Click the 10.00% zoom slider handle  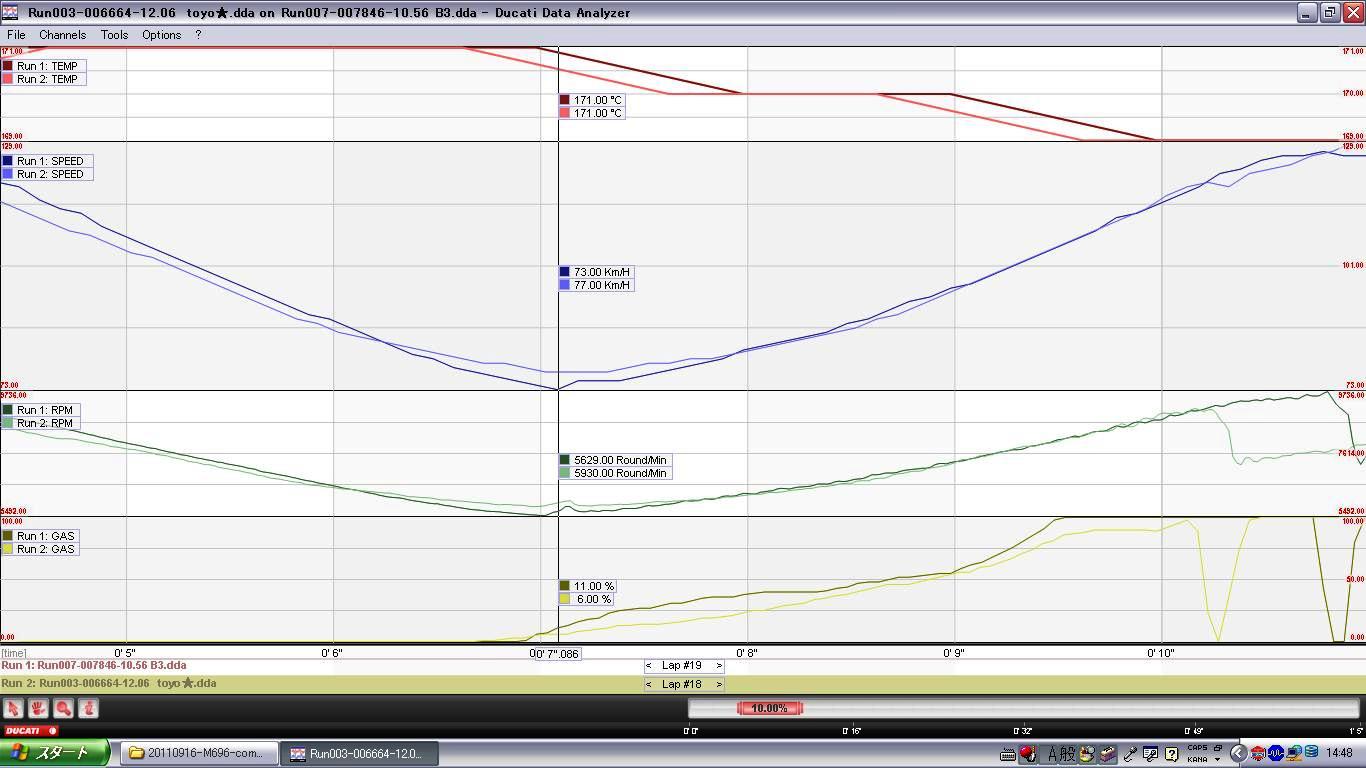769,708
